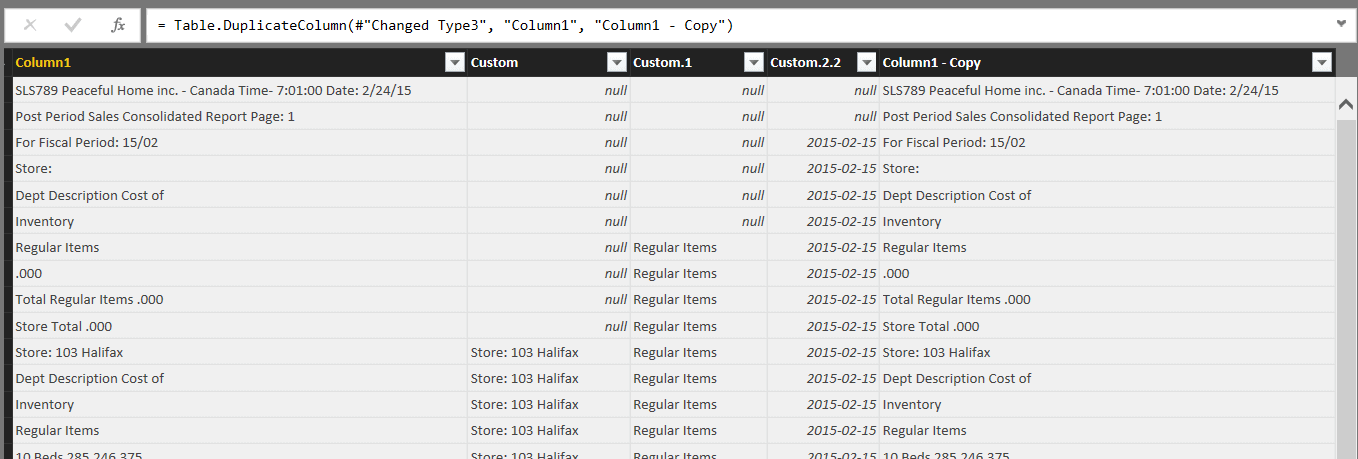Select the first-row cell starting with SLS789 in Column1
1358x459 pixels.
pyautogui.click(x=213, y=91)
